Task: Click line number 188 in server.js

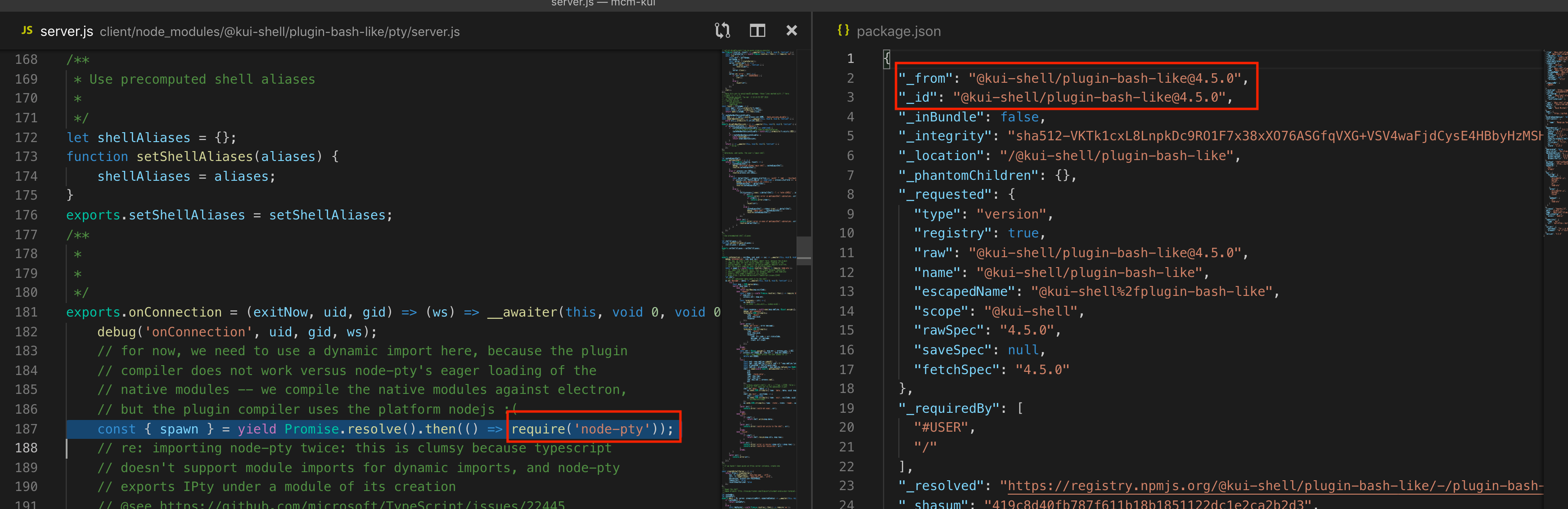Action: click(26, 448)
